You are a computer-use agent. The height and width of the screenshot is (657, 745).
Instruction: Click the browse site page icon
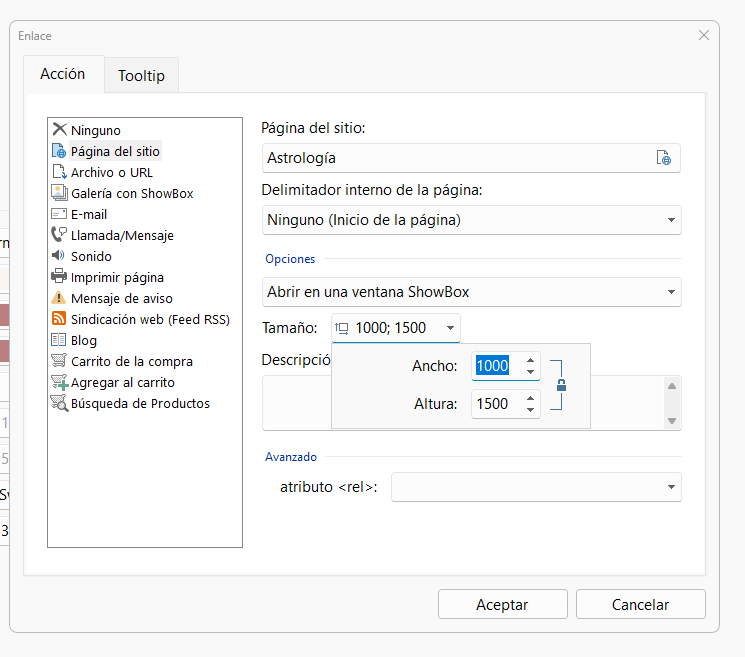pos(663,158)
